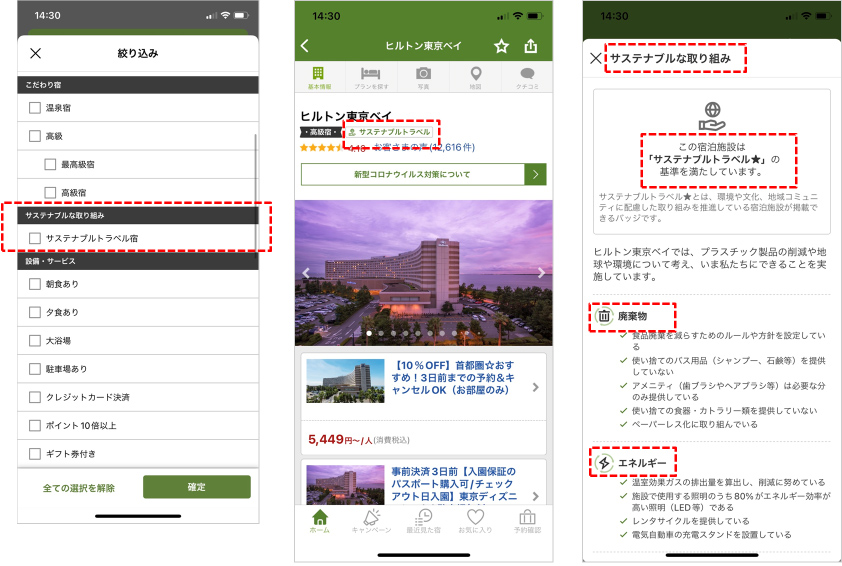Image resolution: width=842 pixels, height=566 pixels.
Task: Open the 10%OFF plan chevron
Action: point(536,387)
